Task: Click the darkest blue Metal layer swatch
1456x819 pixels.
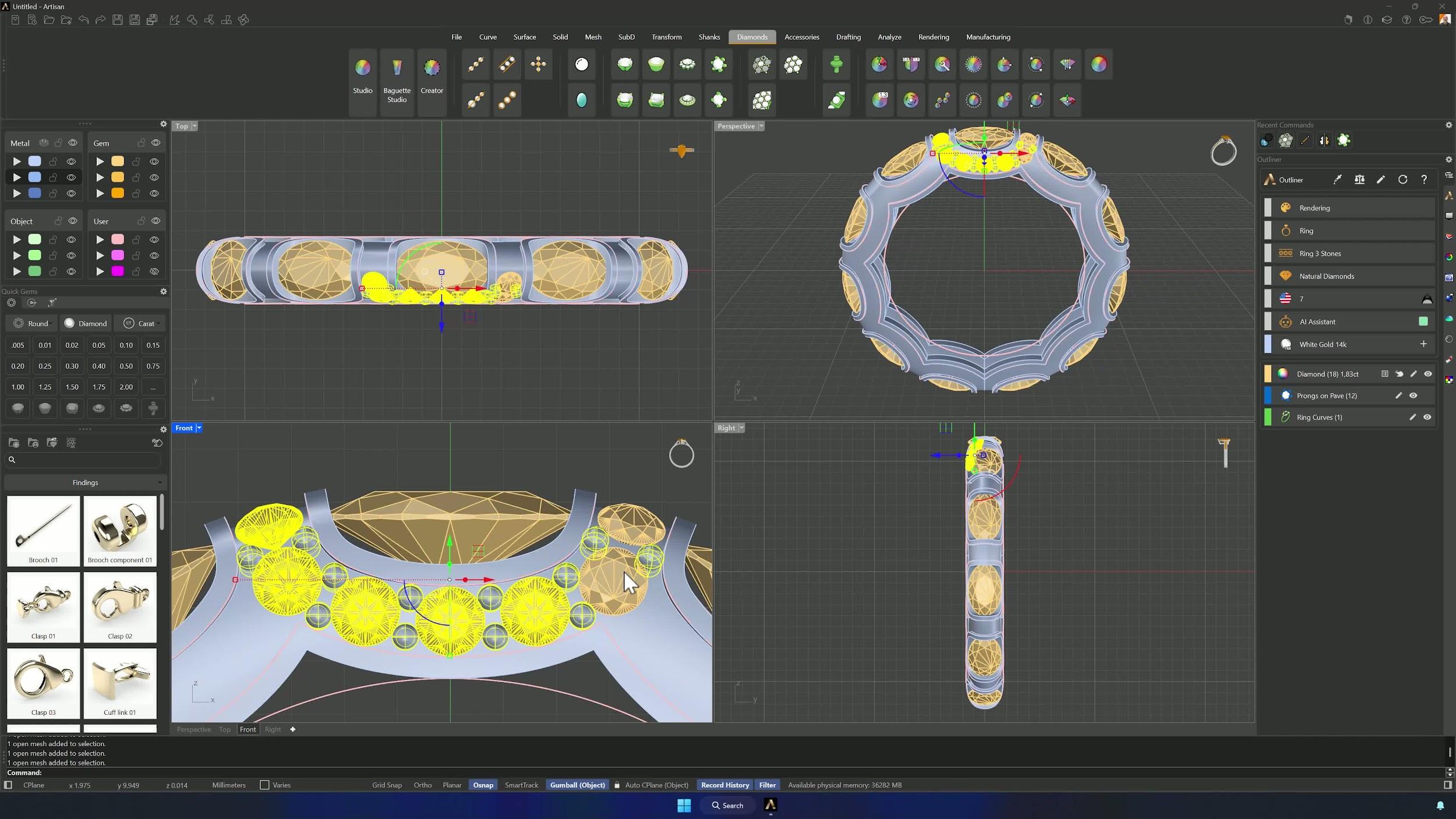Action: pyautogui.click(x=35, y=193)
